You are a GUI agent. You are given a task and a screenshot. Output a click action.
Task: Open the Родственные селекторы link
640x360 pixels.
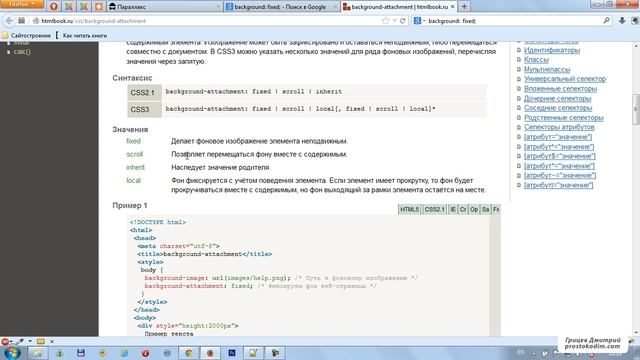(564, 118)
